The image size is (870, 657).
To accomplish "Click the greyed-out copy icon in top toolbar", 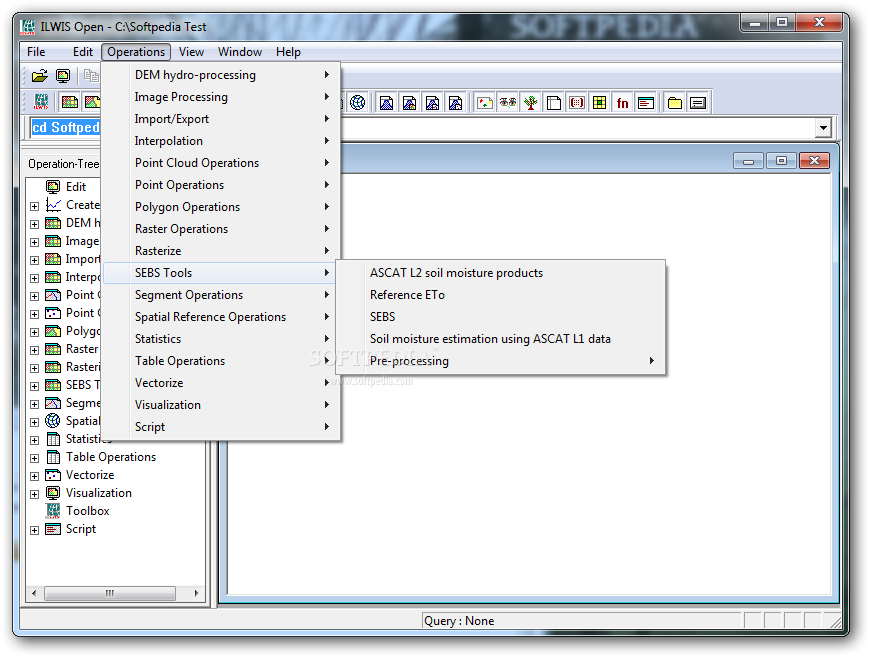I will pos(90,75).
